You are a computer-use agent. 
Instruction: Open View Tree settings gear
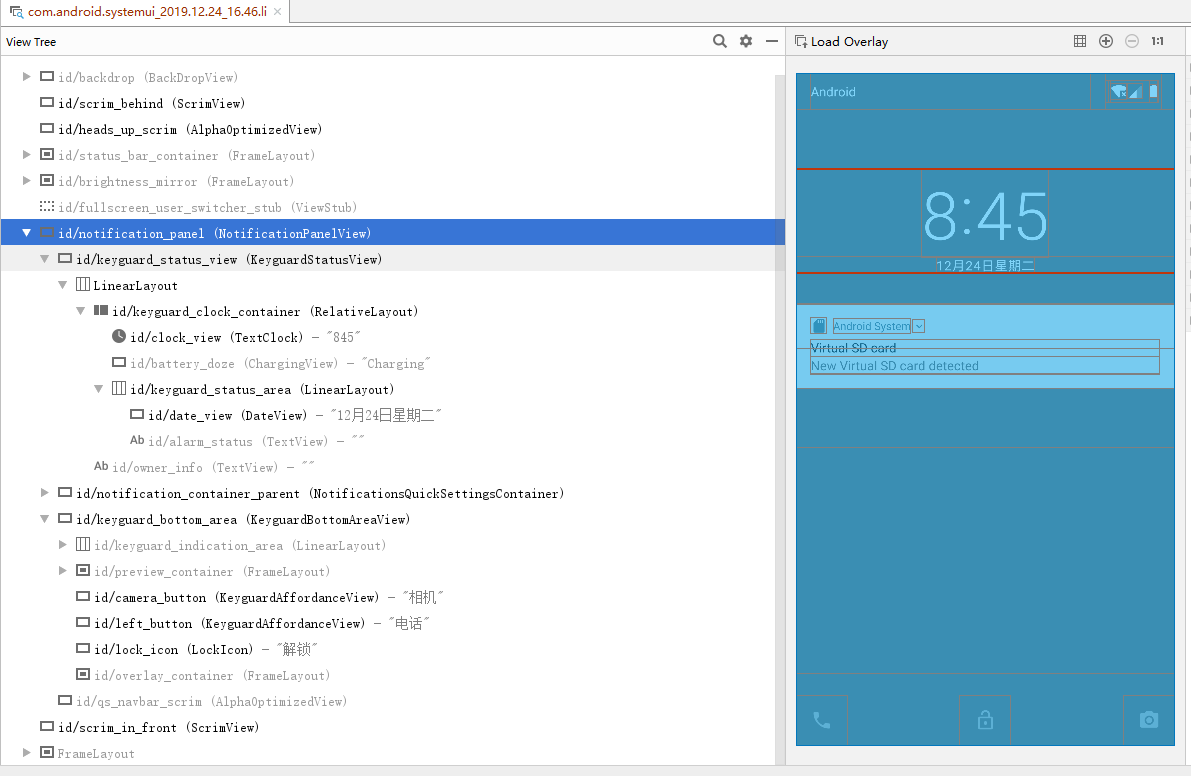[x=746, y=41]
